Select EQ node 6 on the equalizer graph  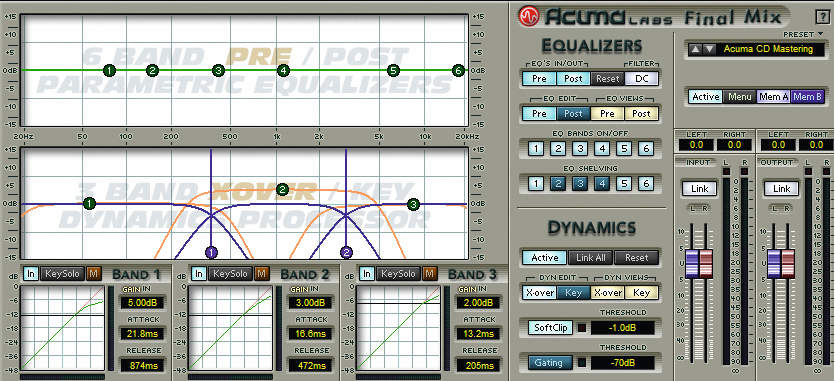tap(458, 70)
